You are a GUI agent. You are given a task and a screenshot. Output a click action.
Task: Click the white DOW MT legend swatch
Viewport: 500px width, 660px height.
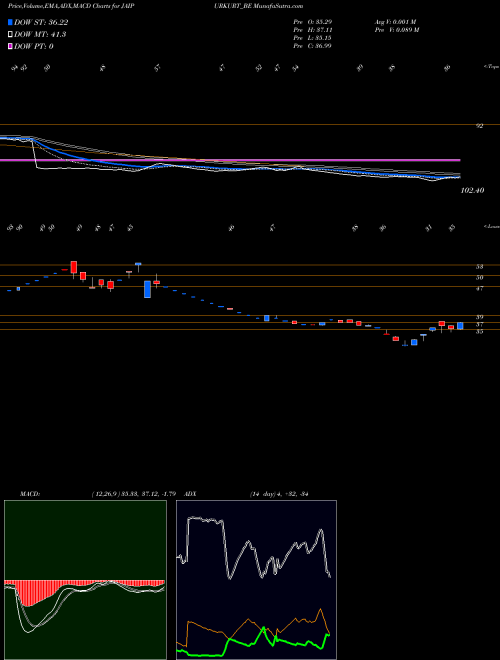(x=11, y=35)
